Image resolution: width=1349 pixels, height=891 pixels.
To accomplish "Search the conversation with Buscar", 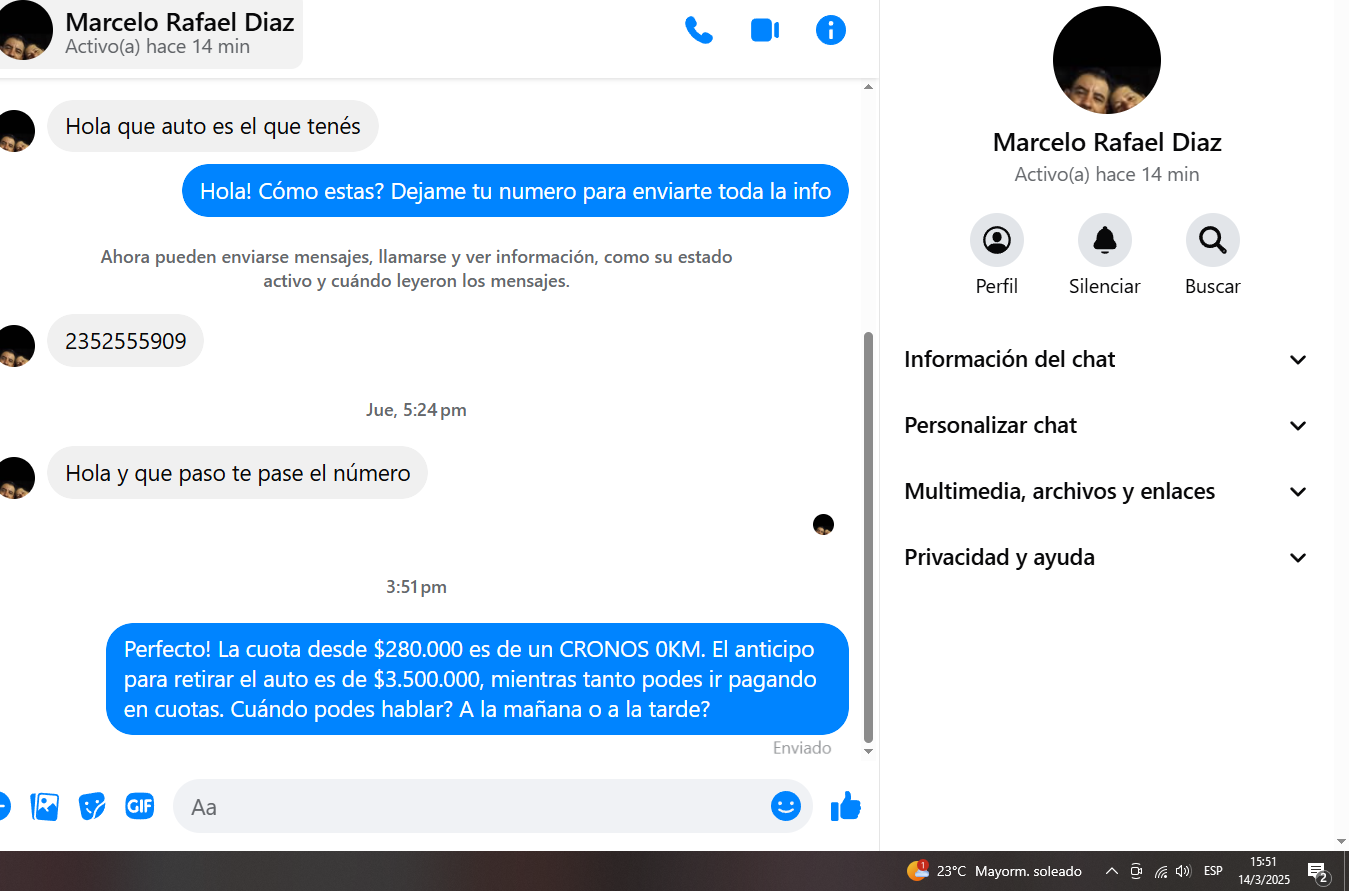I will coord(1213,240).
